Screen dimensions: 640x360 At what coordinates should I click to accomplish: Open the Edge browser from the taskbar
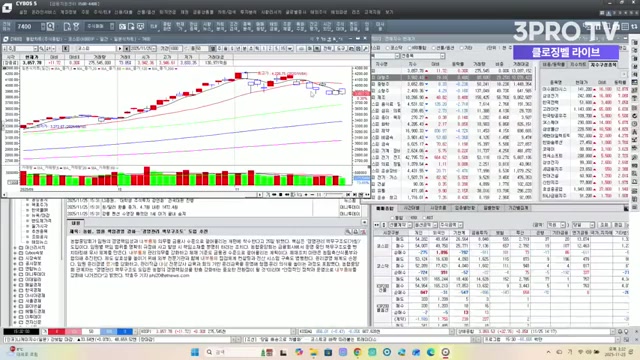[x=431, y=352]
